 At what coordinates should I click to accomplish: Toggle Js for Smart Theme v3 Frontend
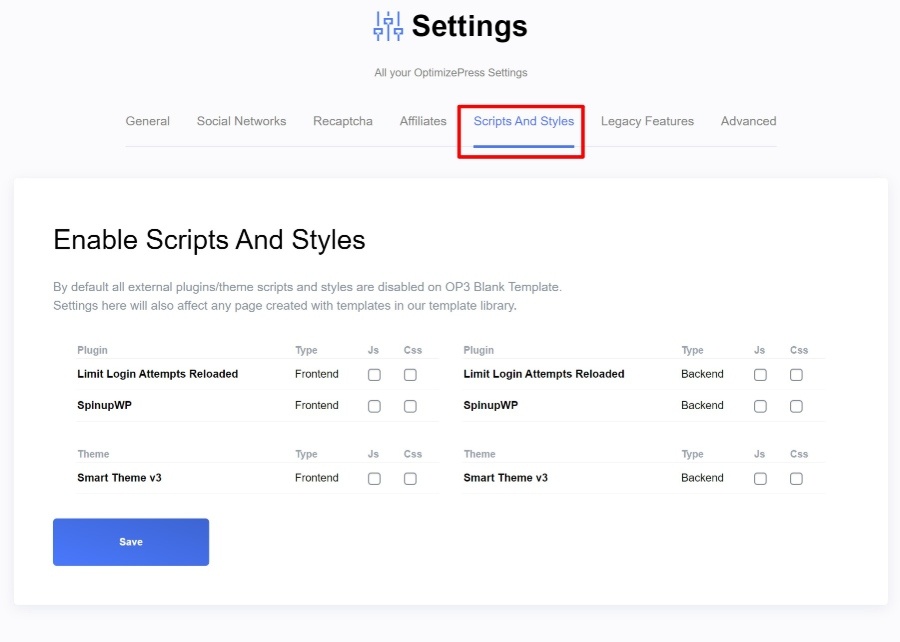tap(374, 478)
